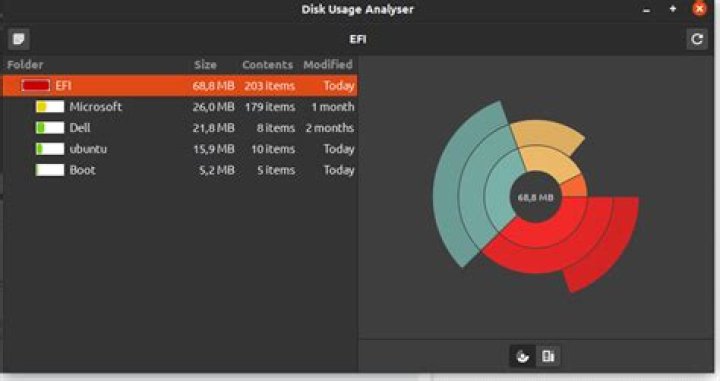Image resolution: width=720 pixels, height=381 pixels.
Task: Click the 179 items contents cell
Action: [x=270, y=107]
